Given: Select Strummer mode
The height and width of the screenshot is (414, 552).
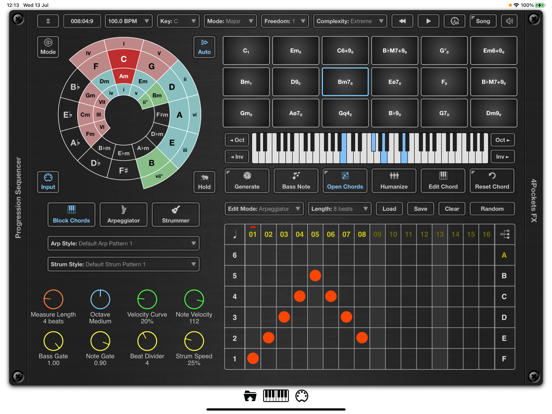Looking at the screenshot, I should pyautogui.click(x=176, y=214).
